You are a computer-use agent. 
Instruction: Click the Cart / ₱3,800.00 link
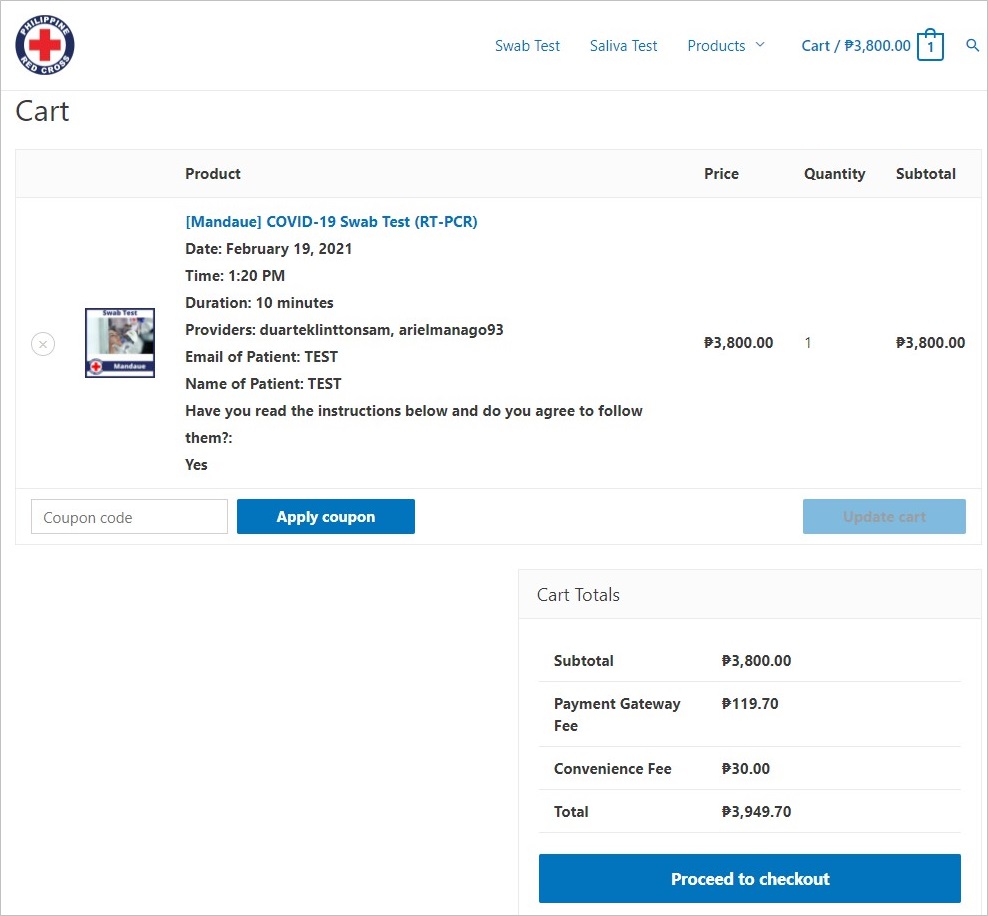pos(856,46)
